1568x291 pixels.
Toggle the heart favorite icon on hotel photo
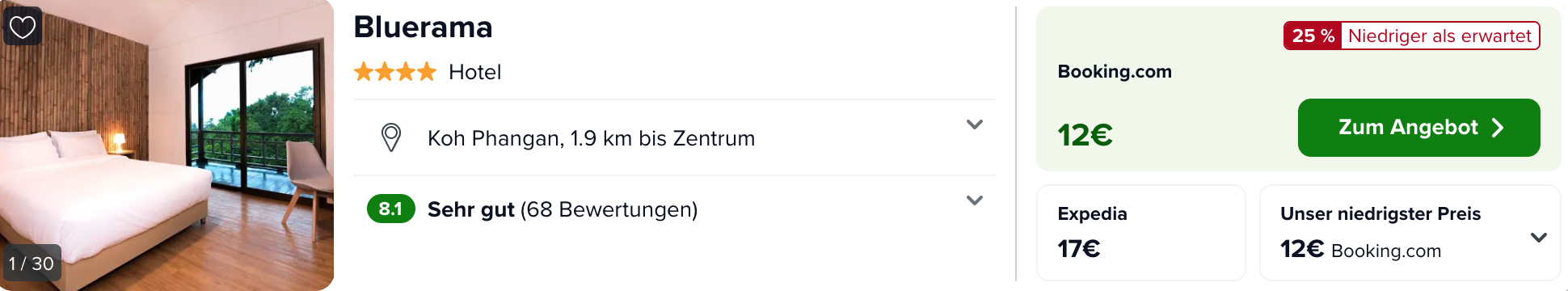tap(23, 27)
